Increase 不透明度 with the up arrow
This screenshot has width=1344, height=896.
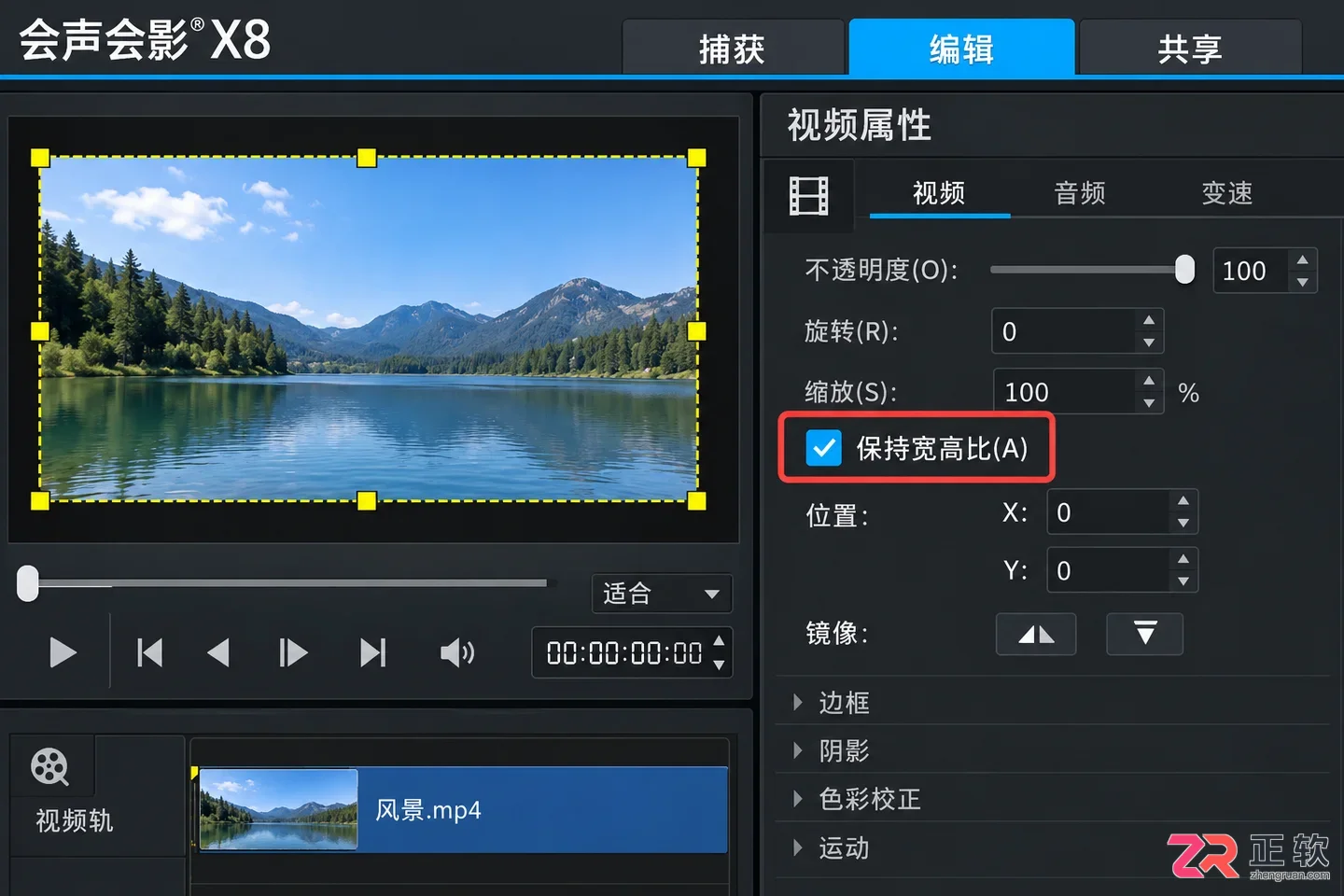pyautogui.click(x=1303, y=259)
